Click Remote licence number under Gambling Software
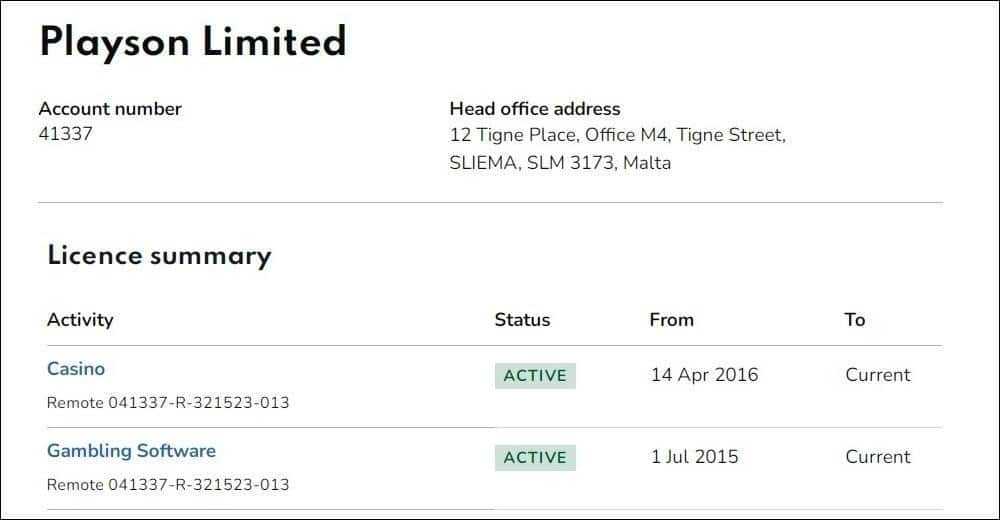Viewport: 1000px width, 520px height. coord(168,484)
